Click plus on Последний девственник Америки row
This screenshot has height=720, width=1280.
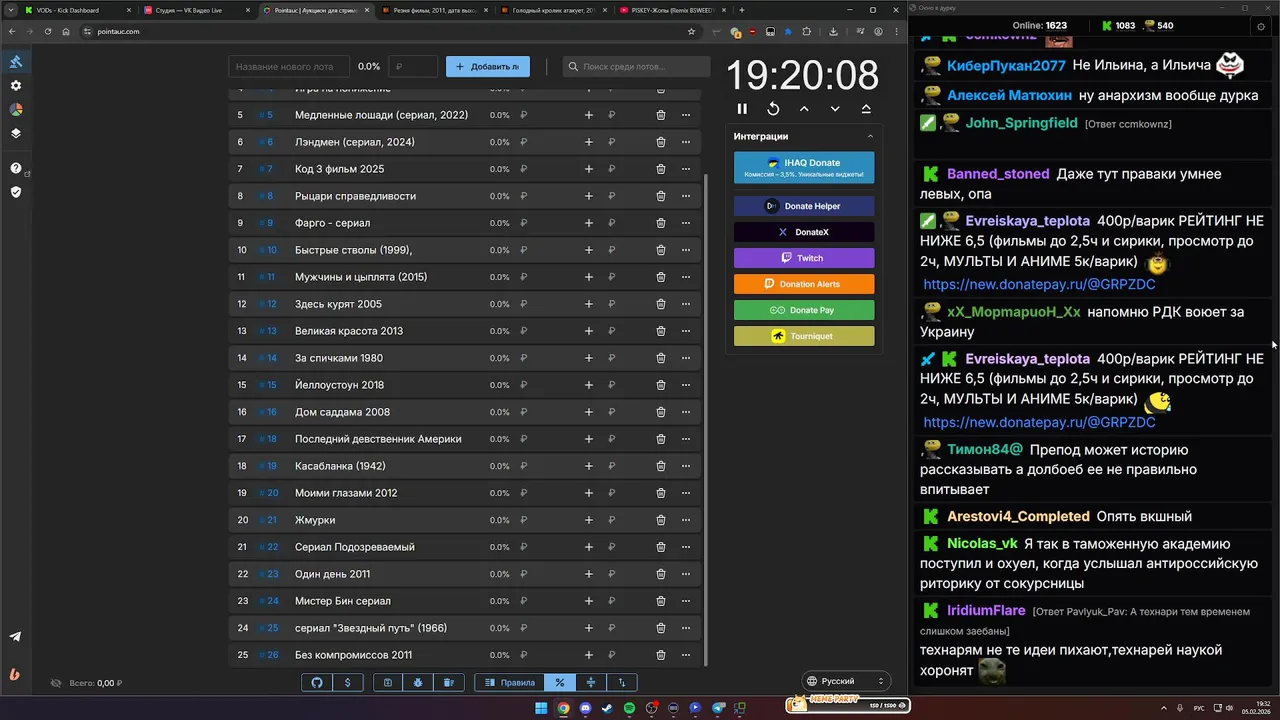pos(589,439)
